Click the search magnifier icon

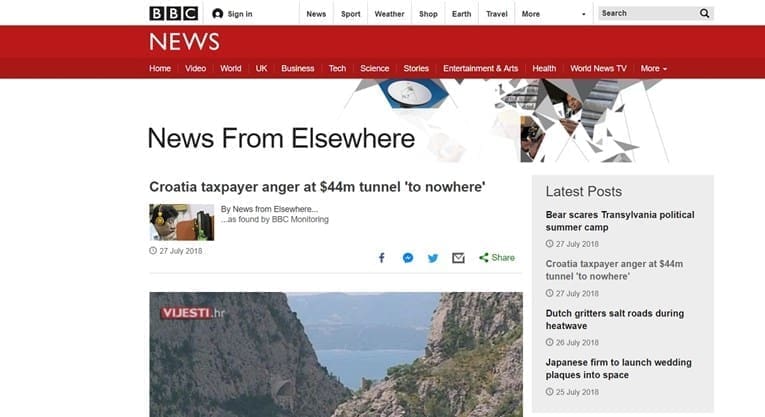[705, 13]
